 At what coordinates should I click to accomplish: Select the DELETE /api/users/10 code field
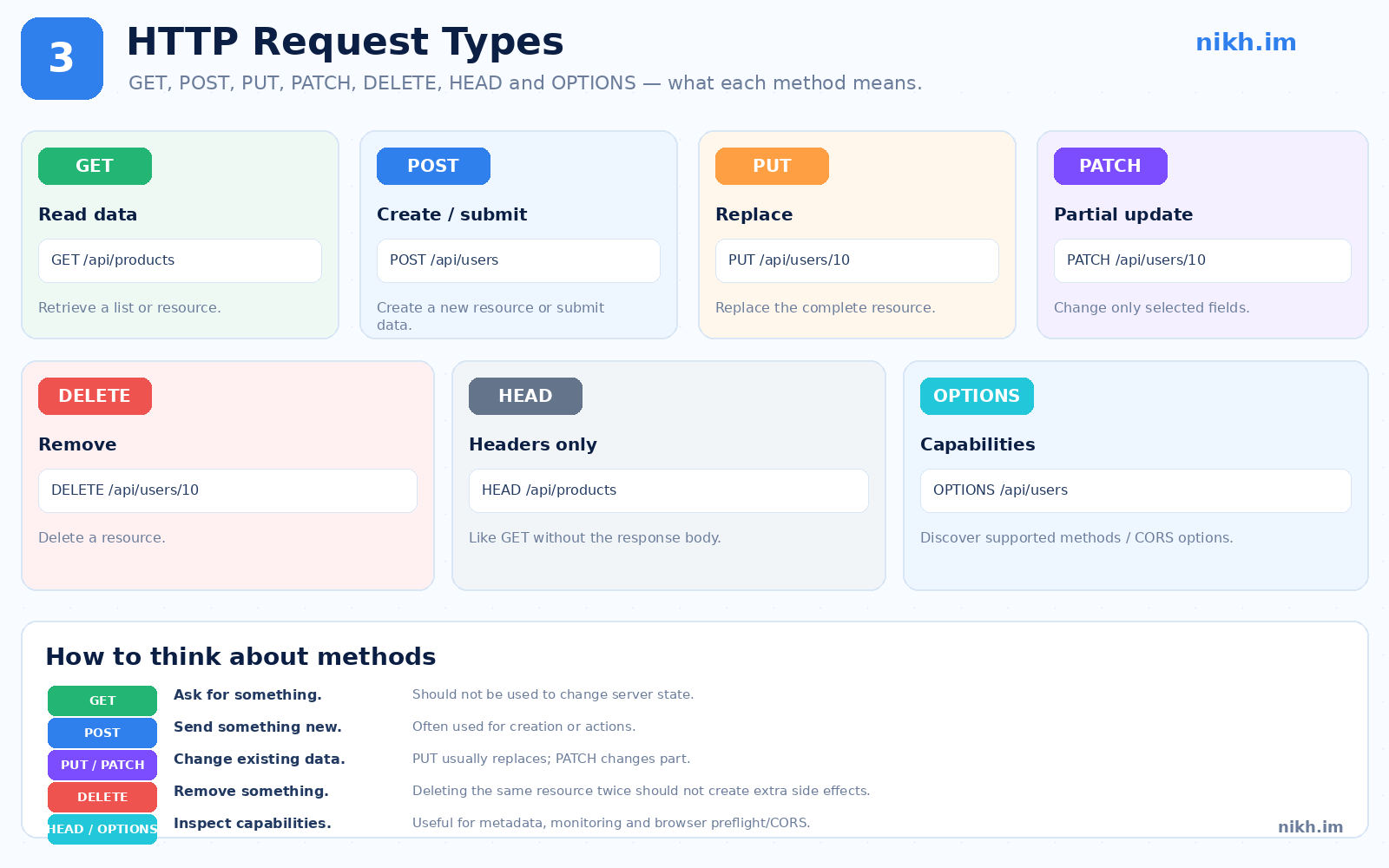click(x=227, y=490)
